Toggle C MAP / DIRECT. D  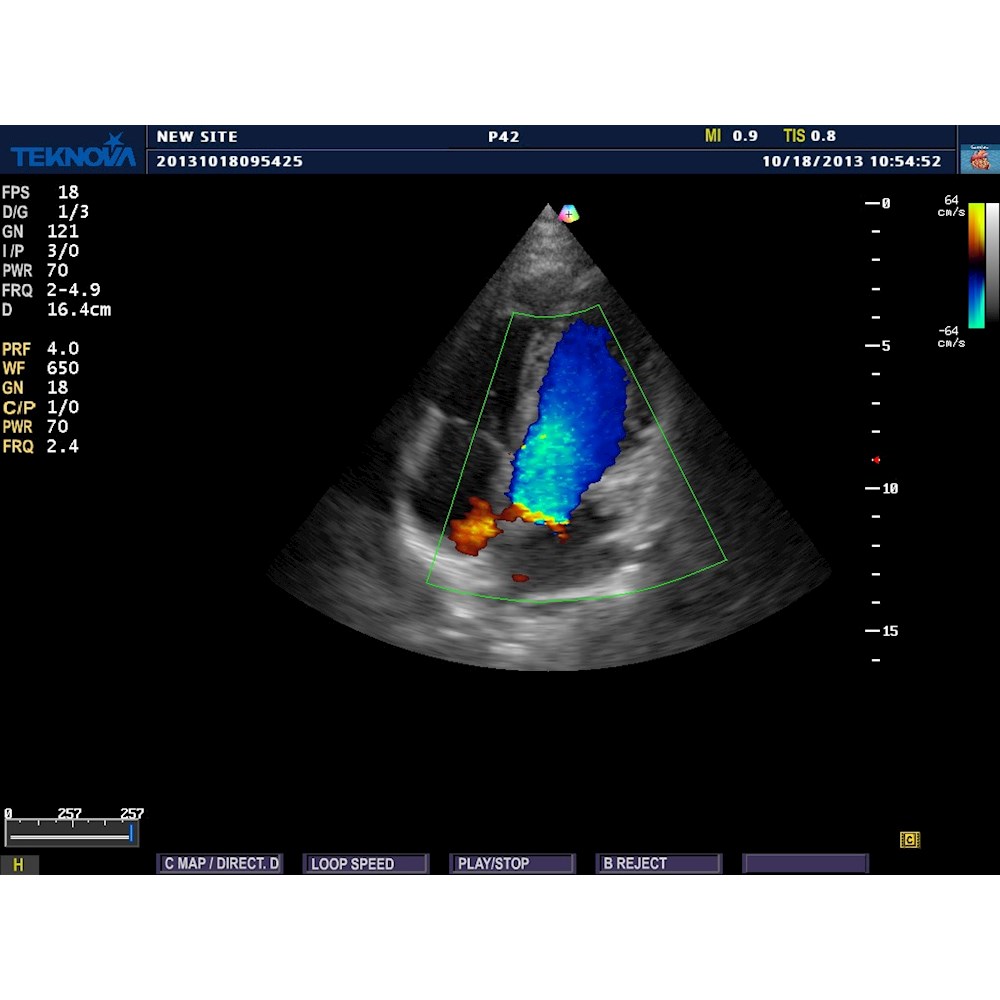pos(220,863)
